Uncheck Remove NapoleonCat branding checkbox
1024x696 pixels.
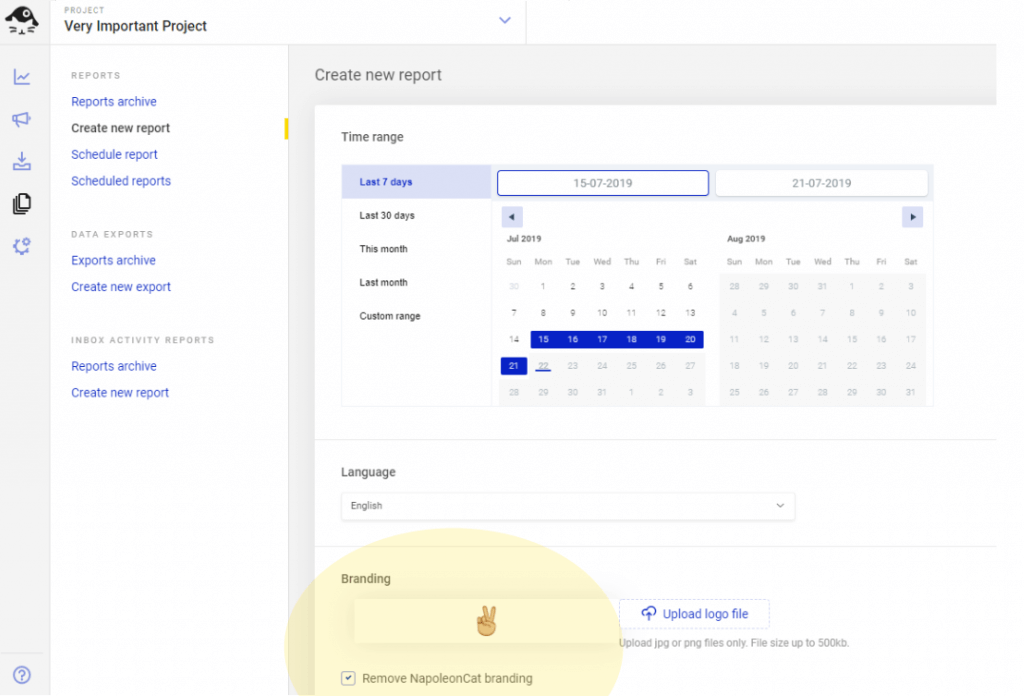click(348, 678)
